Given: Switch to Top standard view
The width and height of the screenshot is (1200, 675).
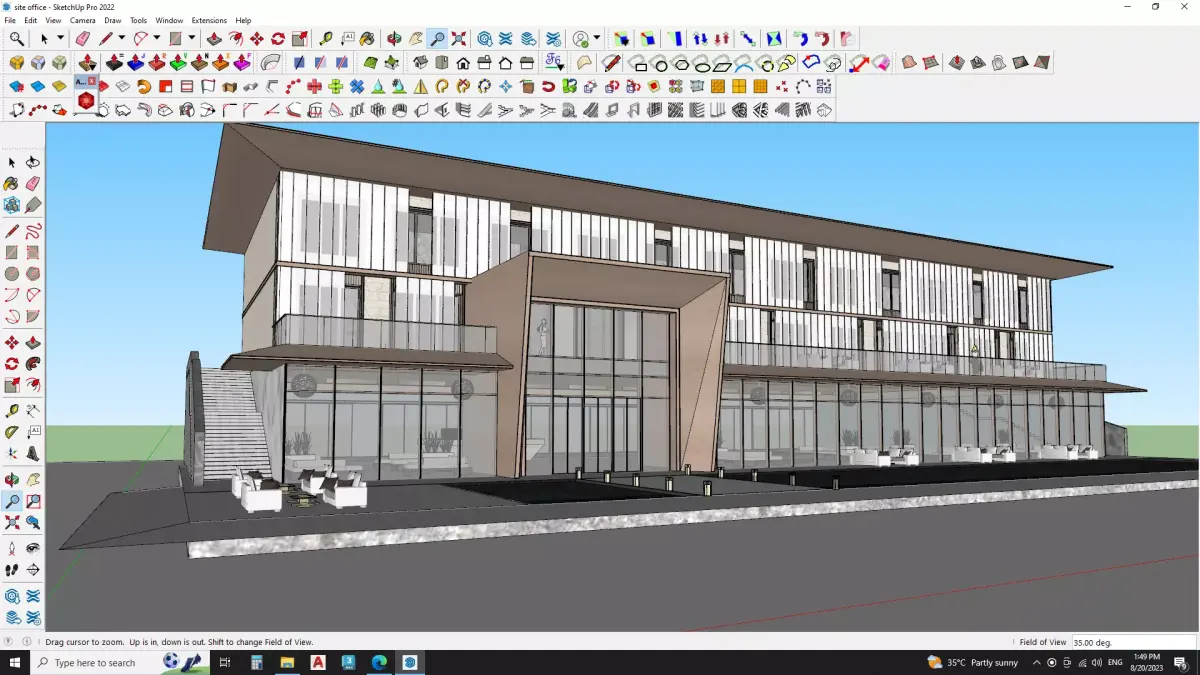Looking at the screenshot, I should point(442,62).
